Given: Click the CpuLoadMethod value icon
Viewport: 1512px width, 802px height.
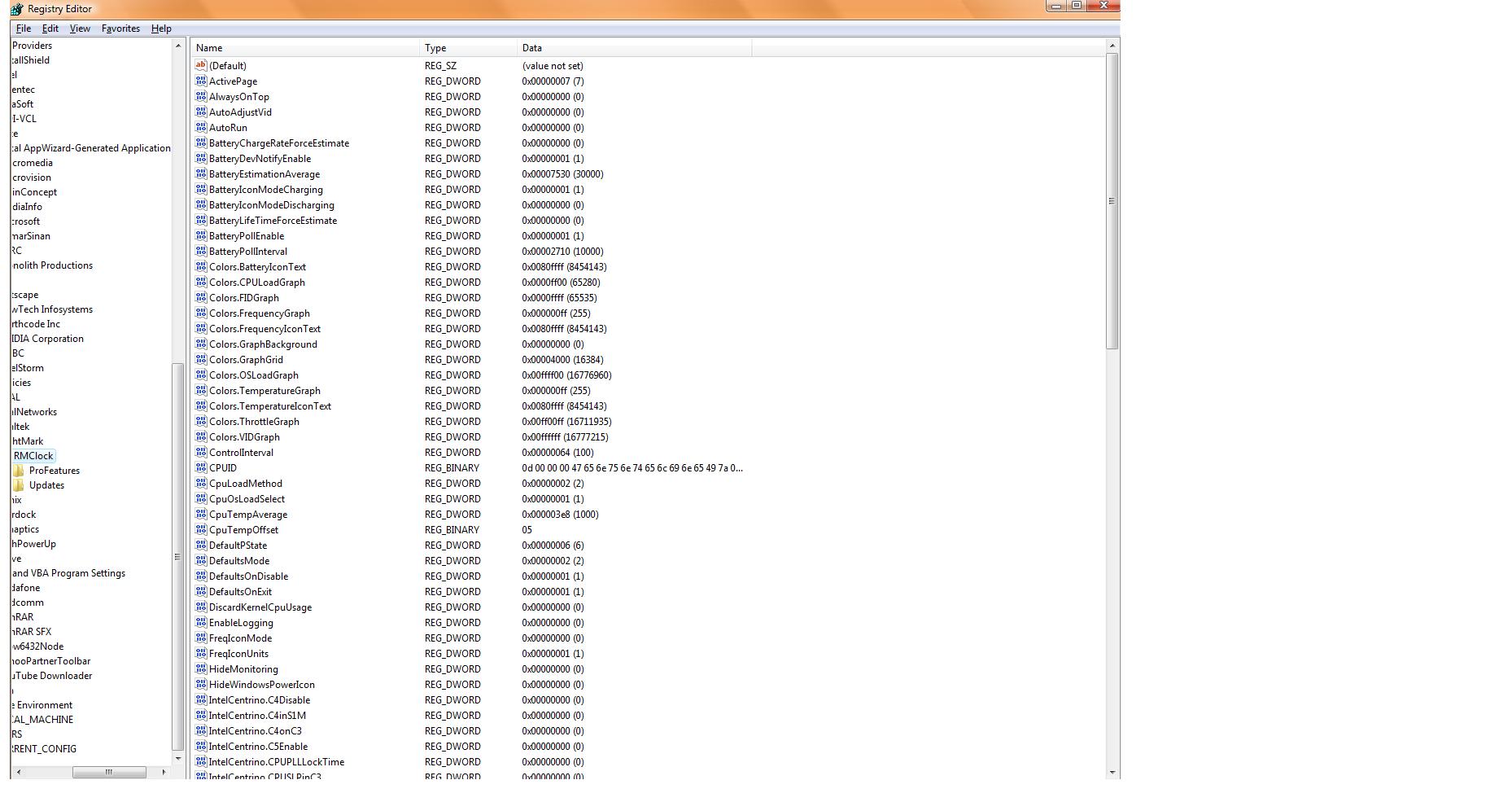Looking at the screenshot, I should (x=201, y=483).
